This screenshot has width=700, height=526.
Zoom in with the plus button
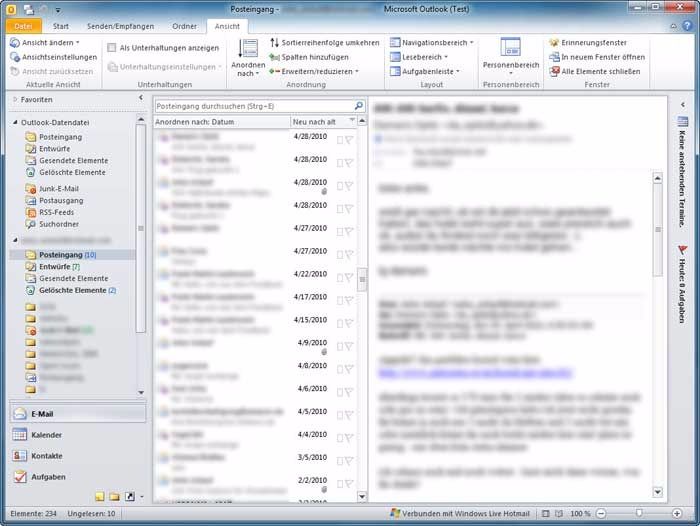tap(677, 513)
